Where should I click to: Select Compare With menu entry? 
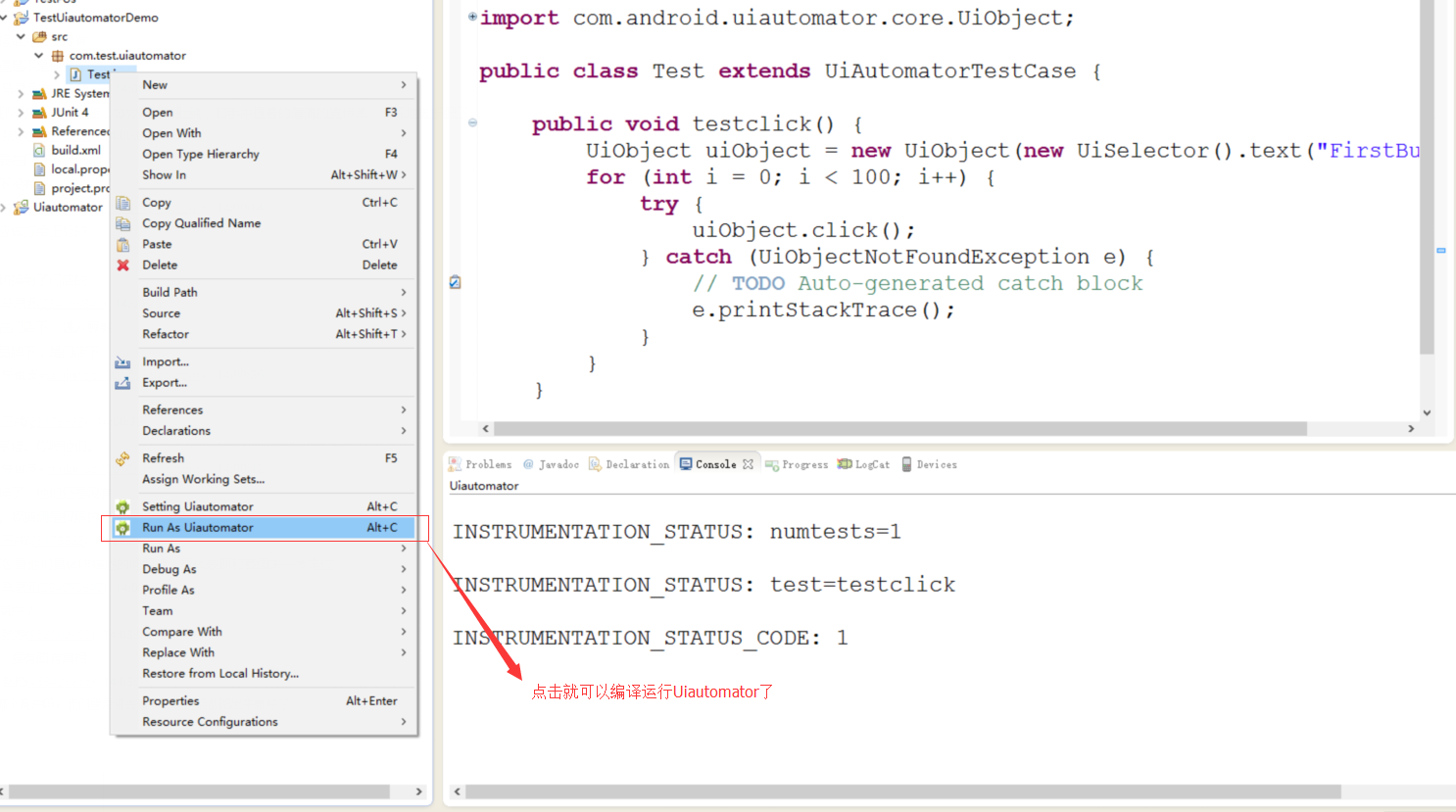[x=264, y=632]
